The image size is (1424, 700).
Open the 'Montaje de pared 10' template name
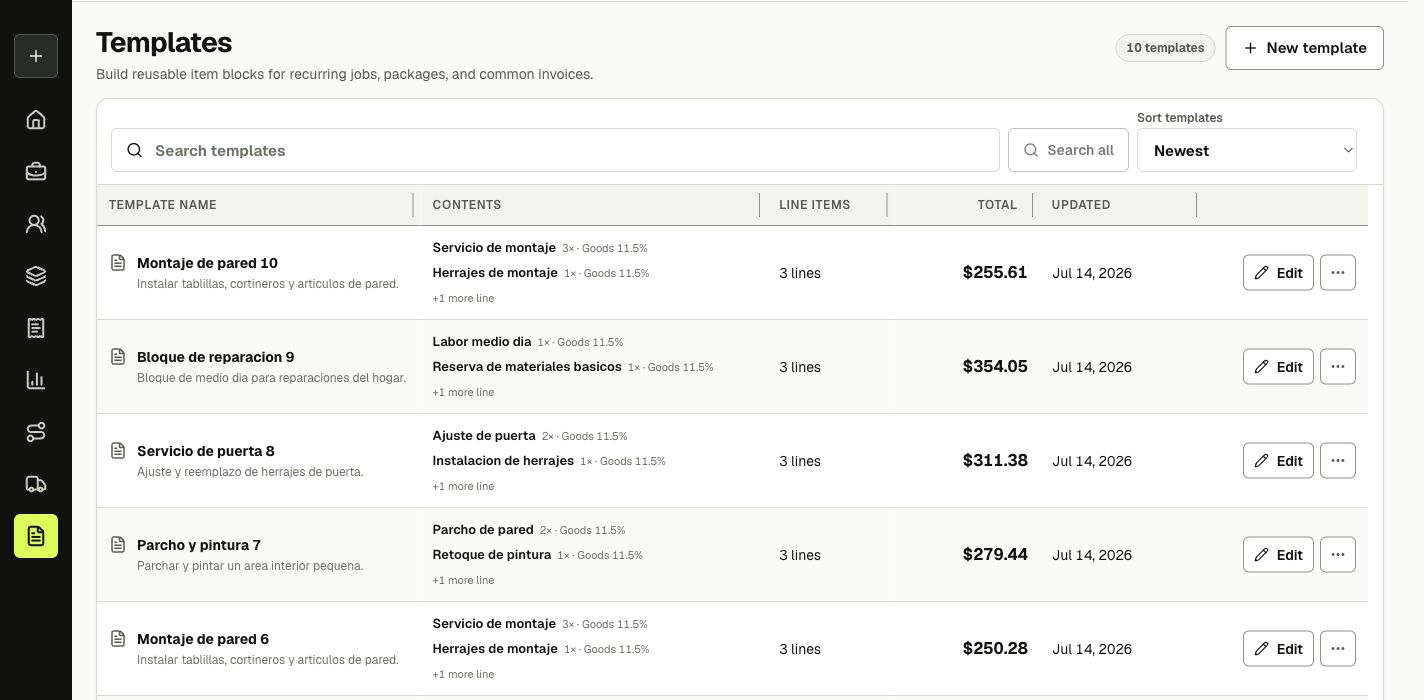tap(207, 263)
